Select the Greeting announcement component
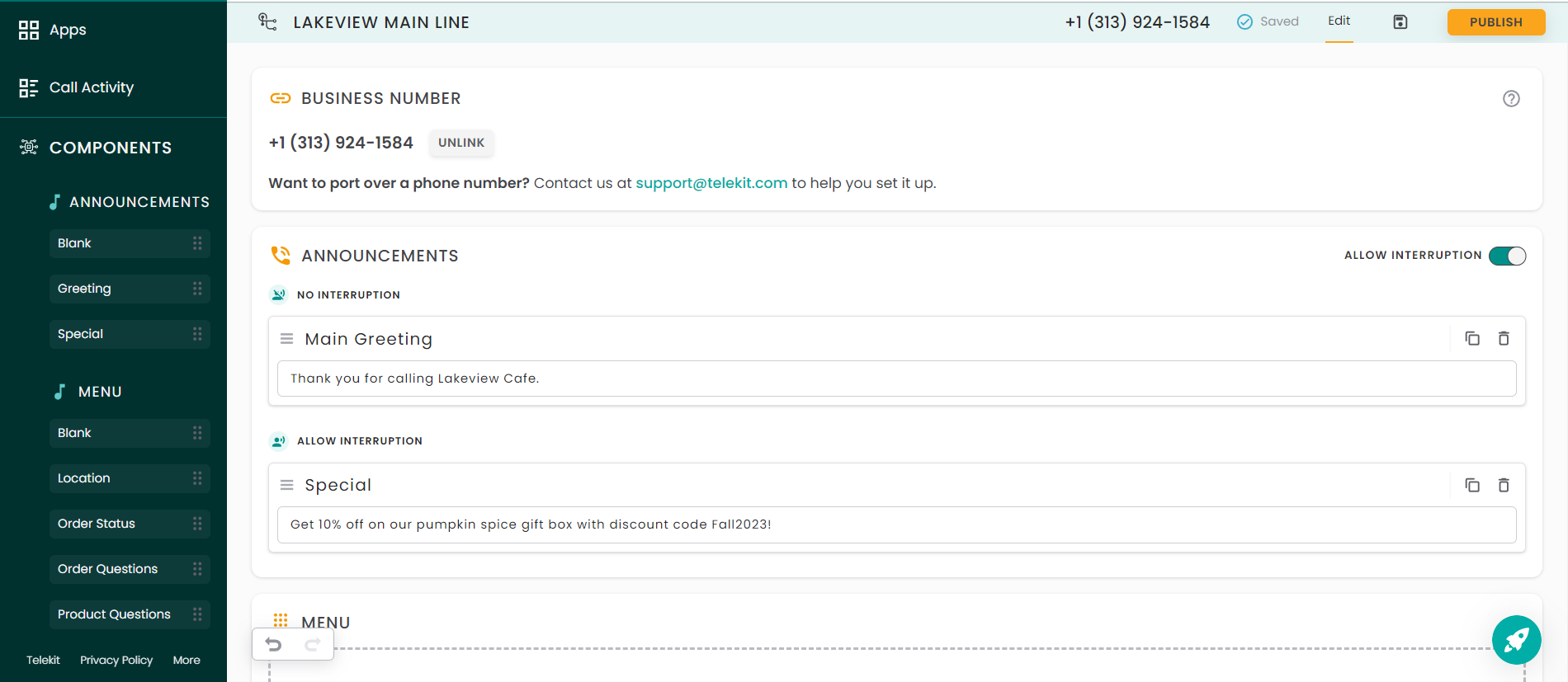This screenshot has height=682, width=1568. pos(130,289)
